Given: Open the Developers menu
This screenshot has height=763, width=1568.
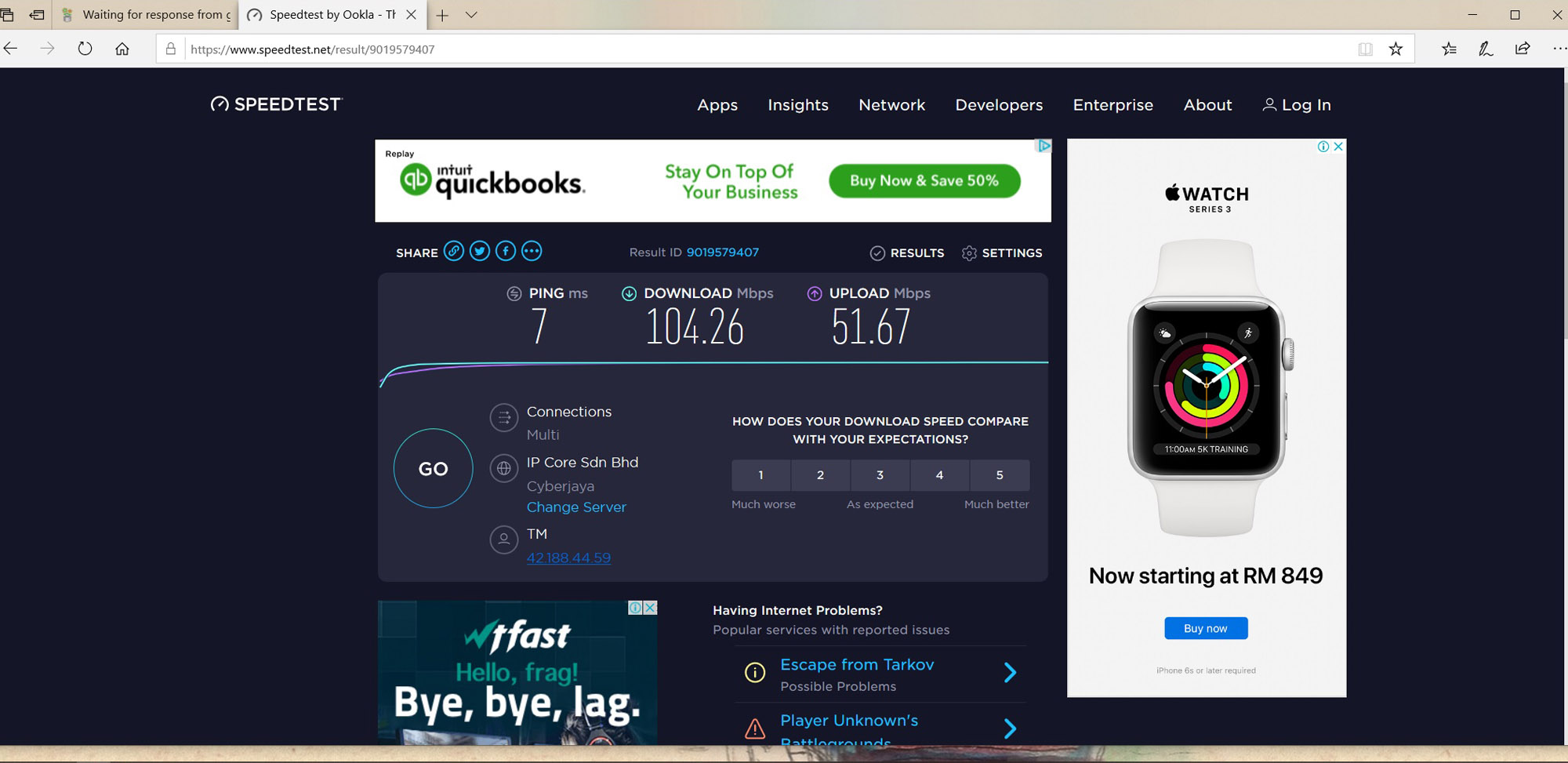Looking at the screenshot, I should pyautogui.click(x=999, y=105).
